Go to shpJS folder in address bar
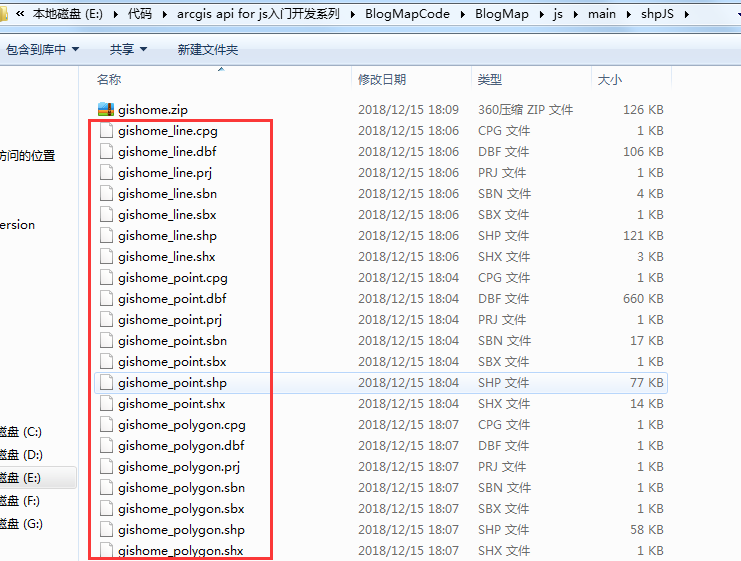This screenshot has width=741, height=561. coord(657,14)
